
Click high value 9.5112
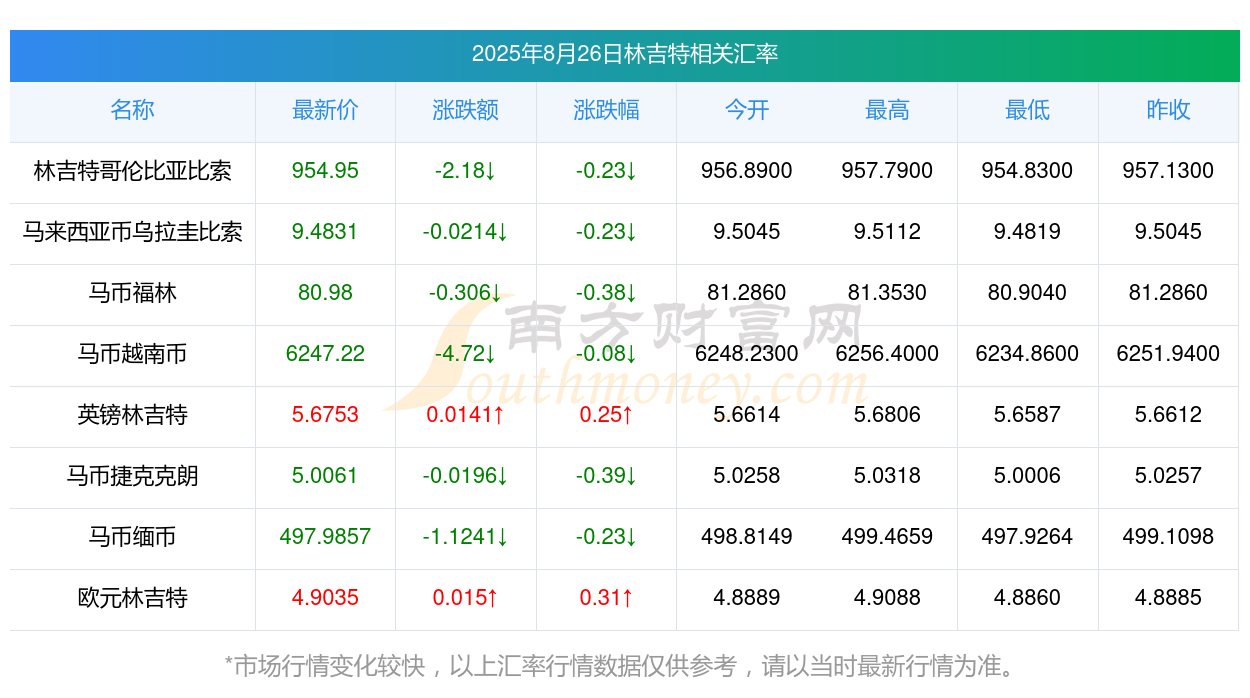(887, 232)
